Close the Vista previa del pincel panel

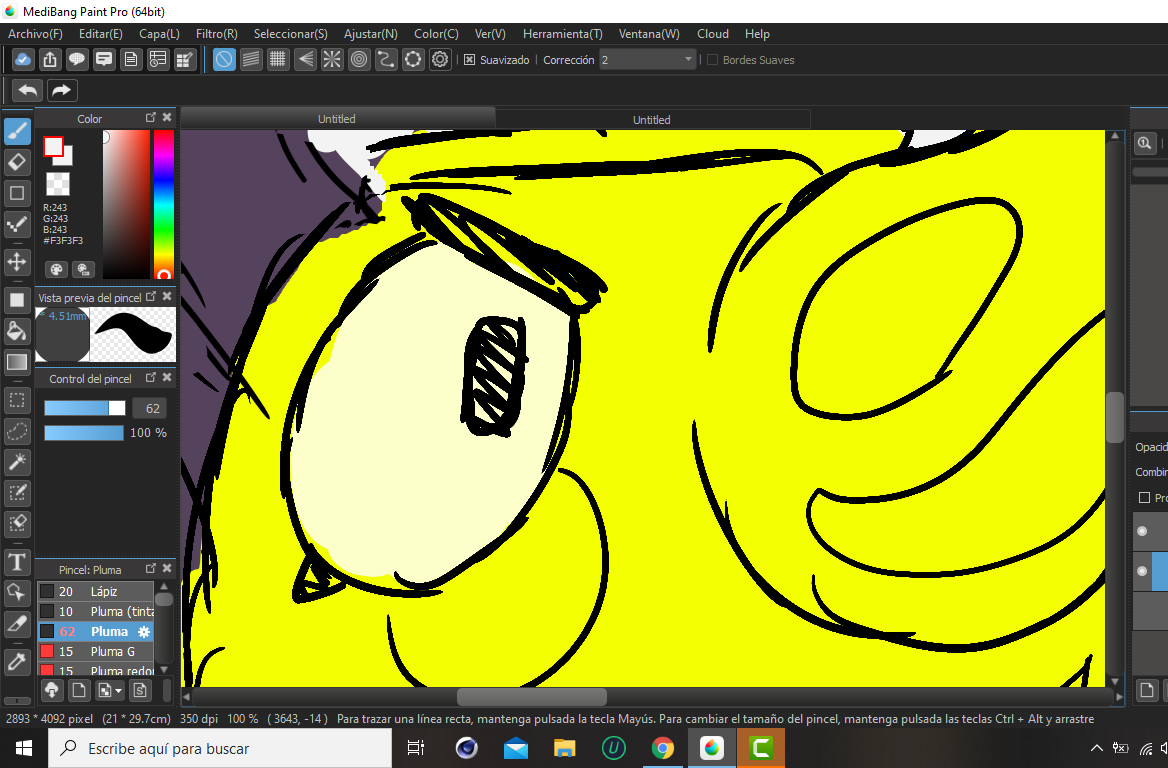167,296
